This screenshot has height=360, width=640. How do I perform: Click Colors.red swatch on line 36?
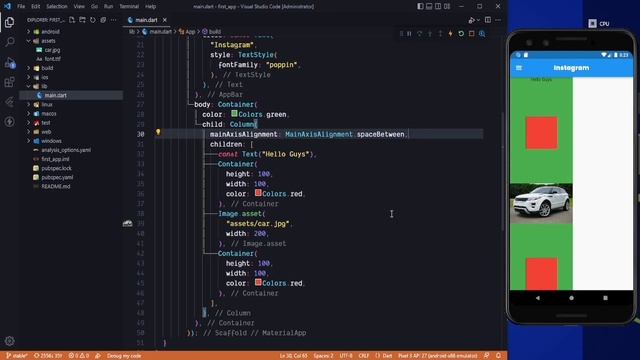tap(258, 193)
